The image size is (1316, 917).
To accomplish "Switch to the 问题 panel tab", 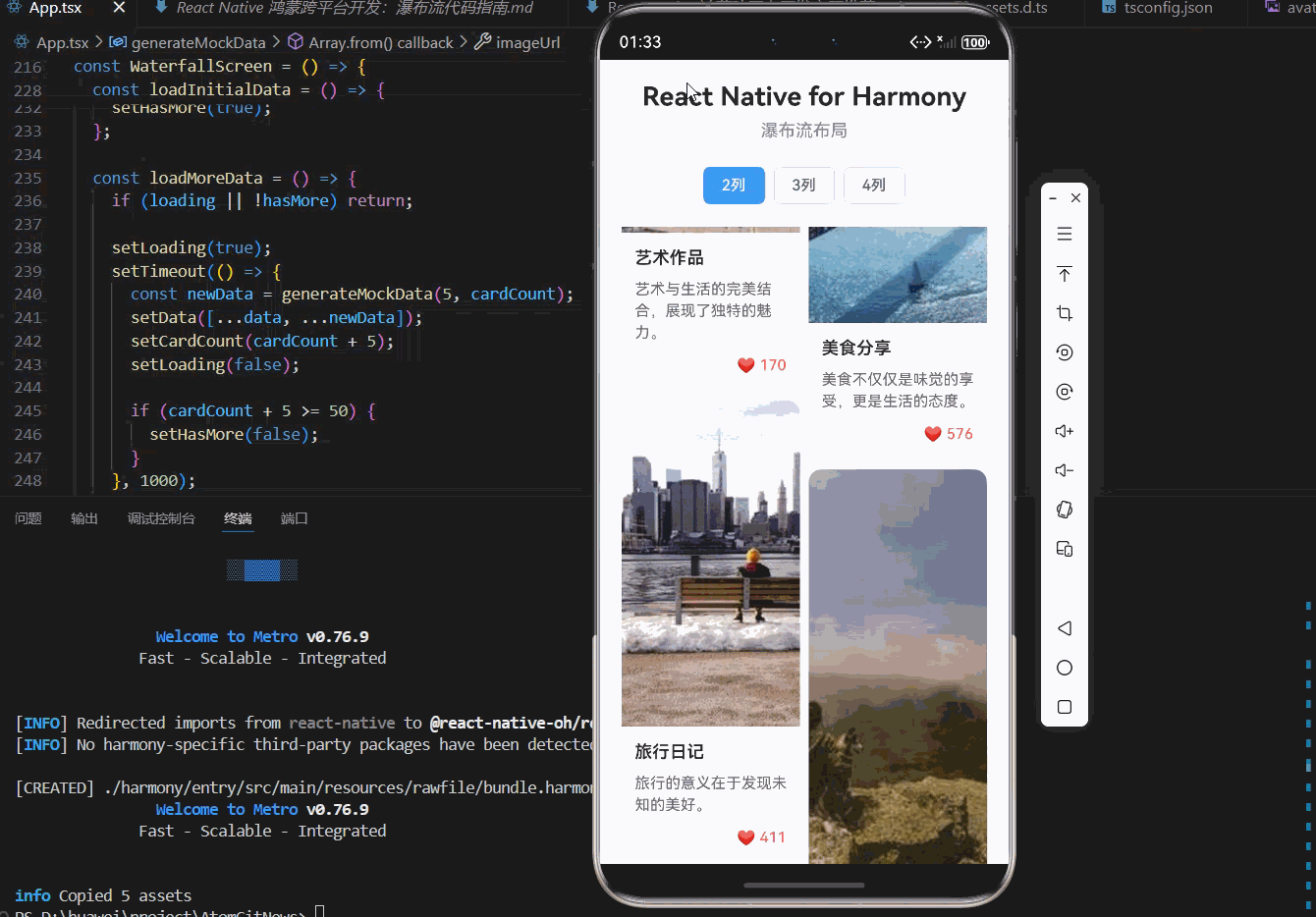I will (x=28, y=518).
